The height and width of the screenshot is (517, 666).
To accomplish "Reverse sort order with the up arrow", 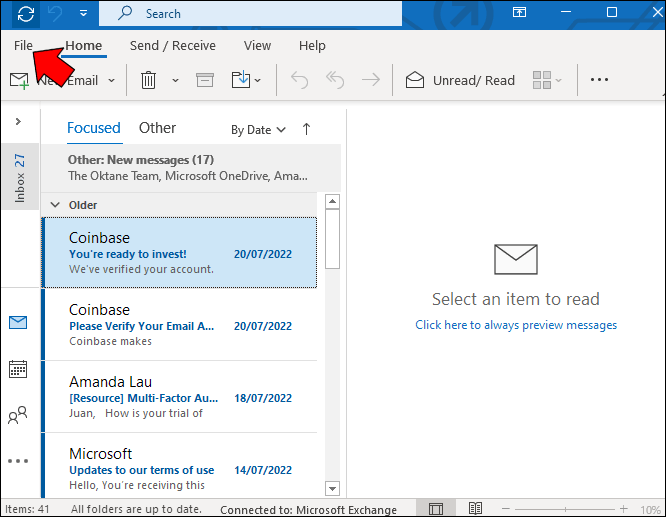I will click(x=306, y=129).
